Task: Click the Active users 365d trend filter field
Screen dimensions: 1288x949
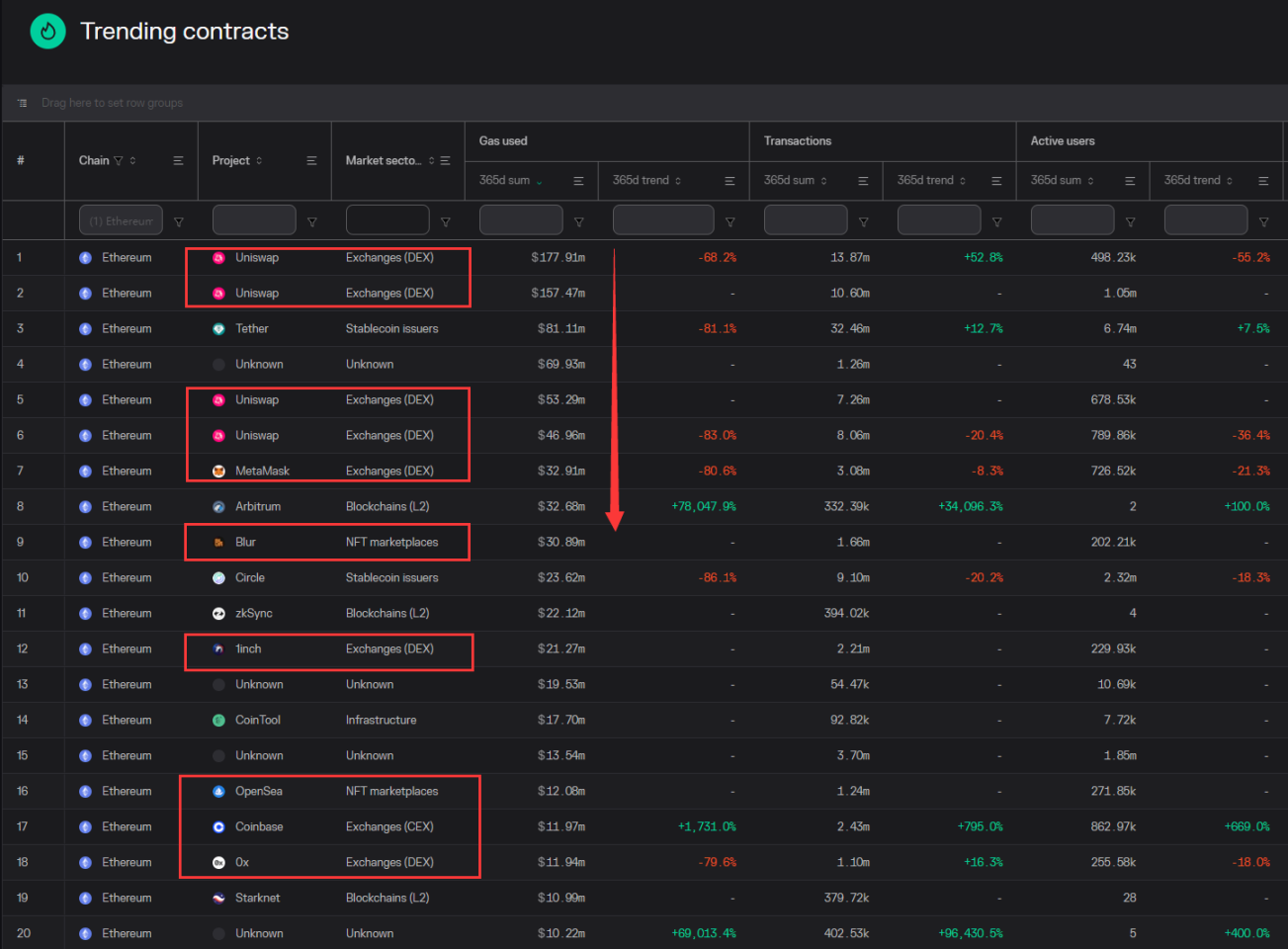Action: click(x=1206, y=220)
